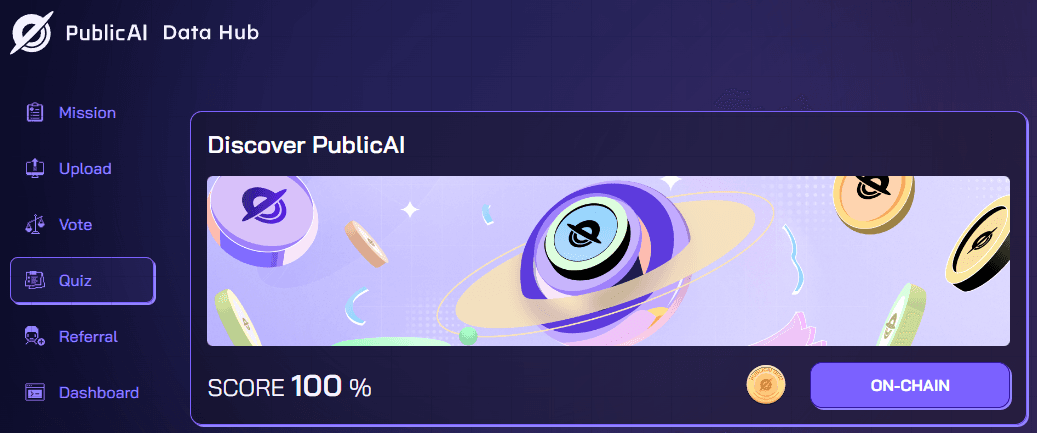The width and height of the screenshot is (1037, 433).
Task: Go to the Upload section
Action: point(85,169)
